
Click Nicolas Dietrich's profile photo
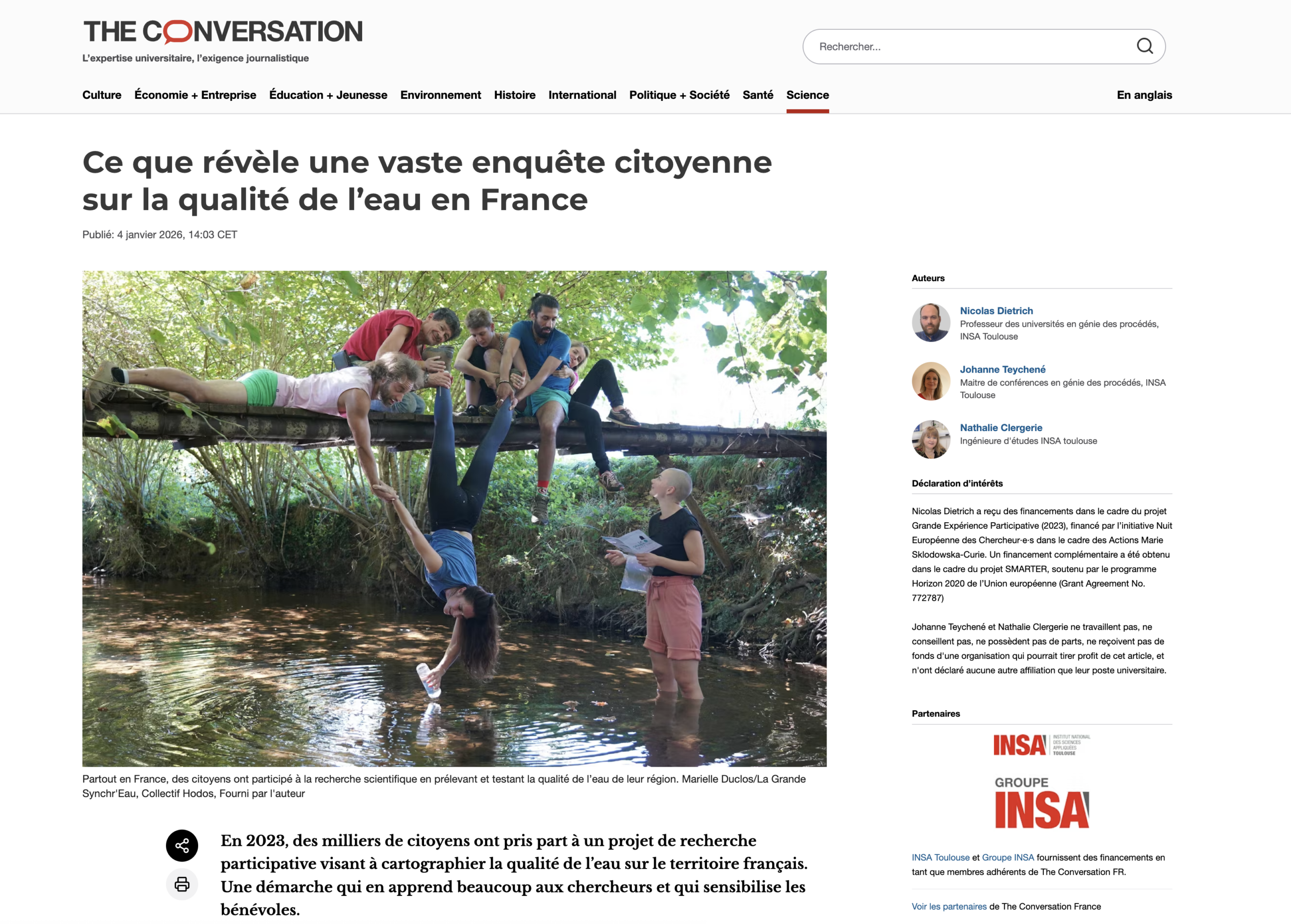931,323
